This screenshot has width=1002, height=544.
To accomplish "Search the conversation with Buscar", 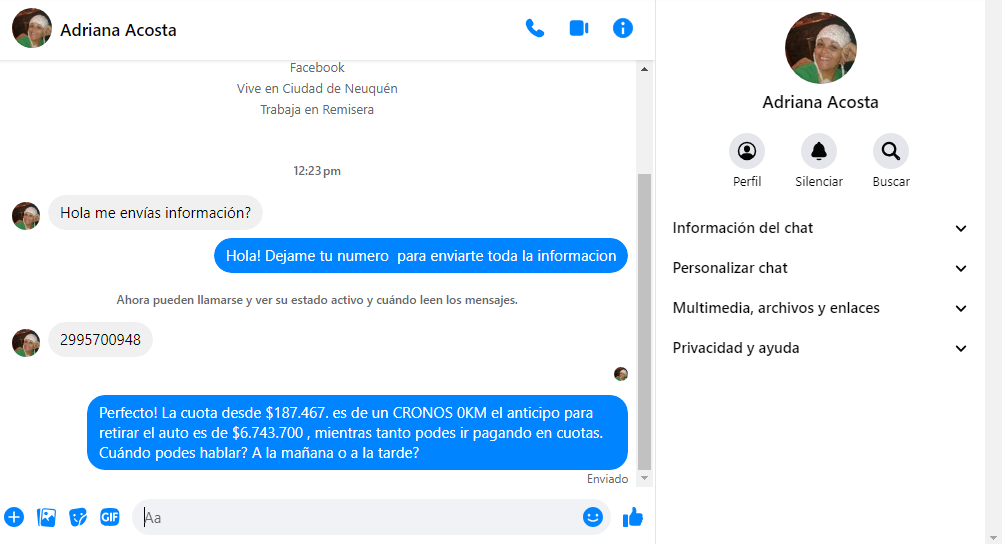I will click(890, 152).
